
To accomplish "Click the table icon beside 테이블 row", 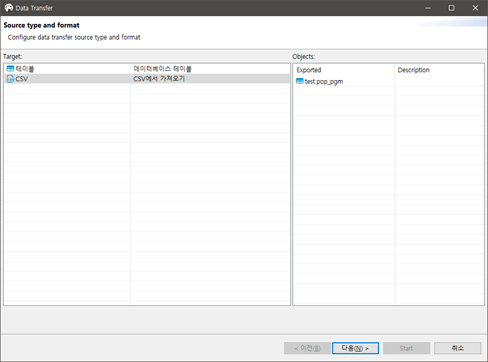I will pos(10,69).
